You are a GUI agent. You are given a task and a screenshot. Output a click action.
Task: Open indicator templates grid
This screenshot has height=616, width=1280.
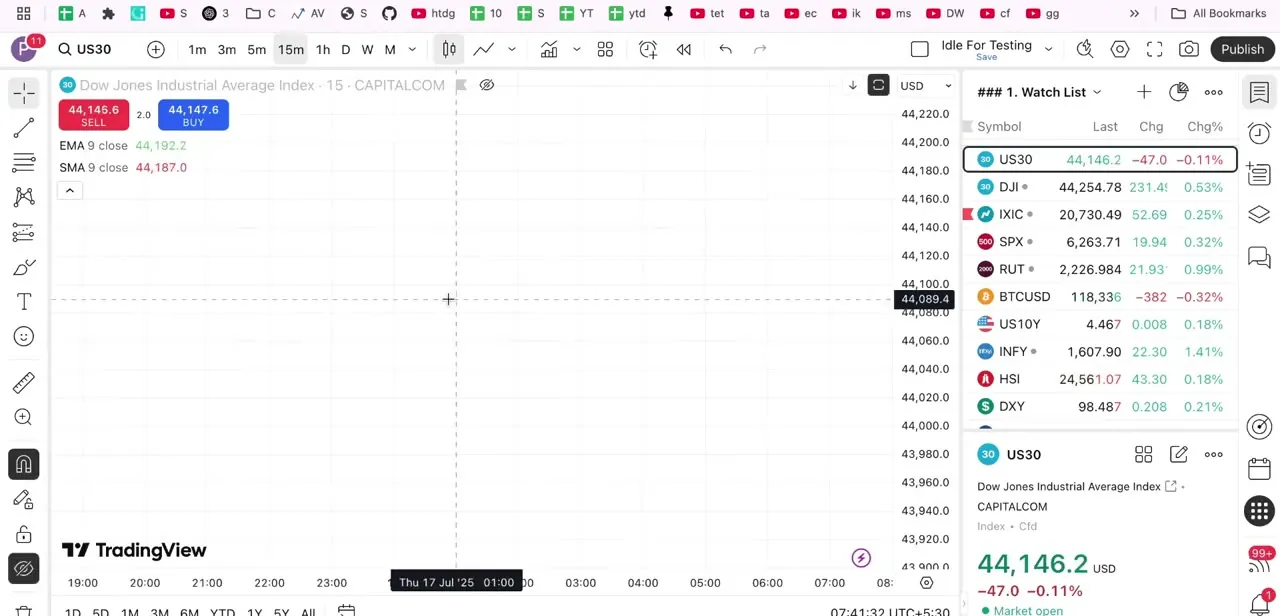pyautogui.click(x=605, y=49)
